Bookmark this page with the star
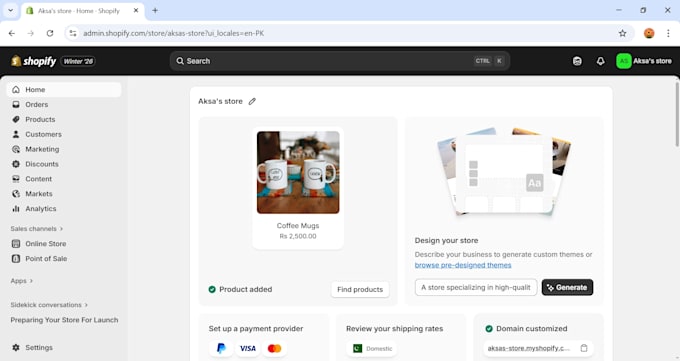 tap(622, 33)
